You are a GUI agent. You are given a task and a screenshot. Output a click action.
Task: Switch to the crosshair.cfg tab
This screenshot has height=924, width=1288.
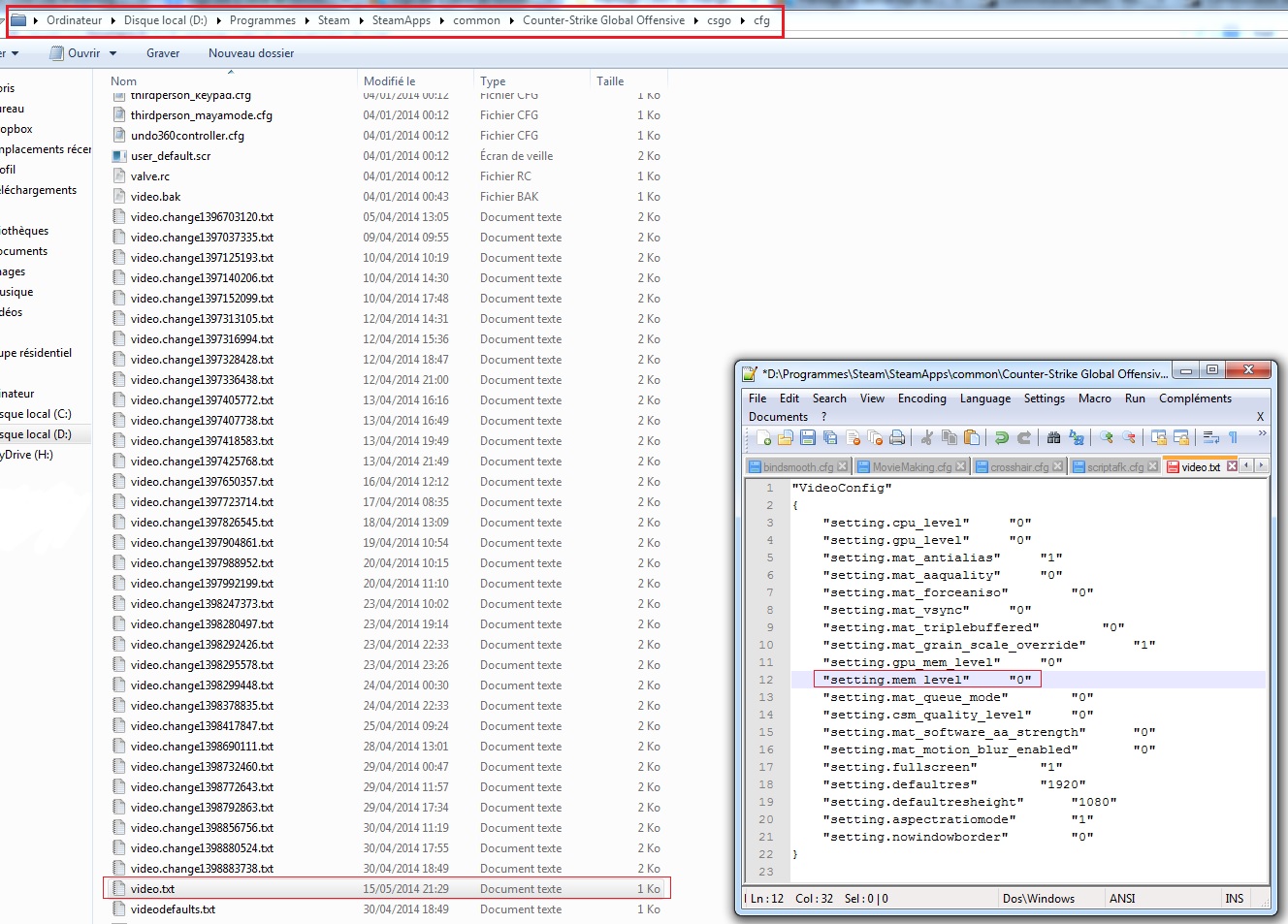click(1019, 466)
